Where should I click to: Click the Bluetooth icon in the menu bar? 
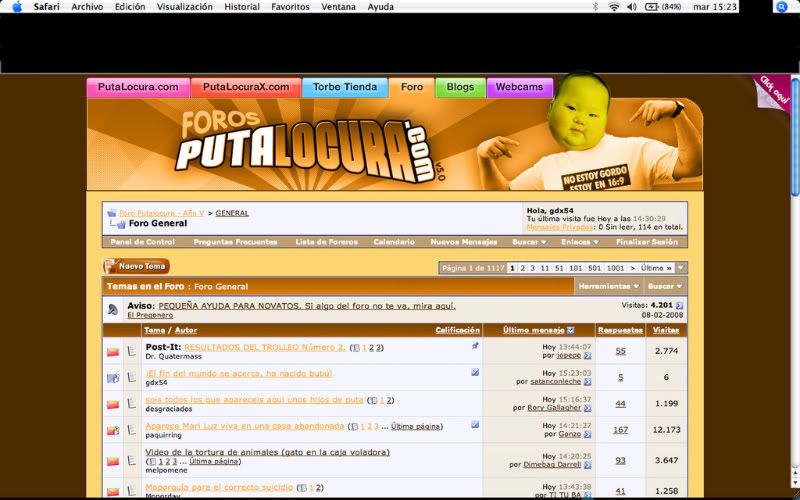[595, 7]
